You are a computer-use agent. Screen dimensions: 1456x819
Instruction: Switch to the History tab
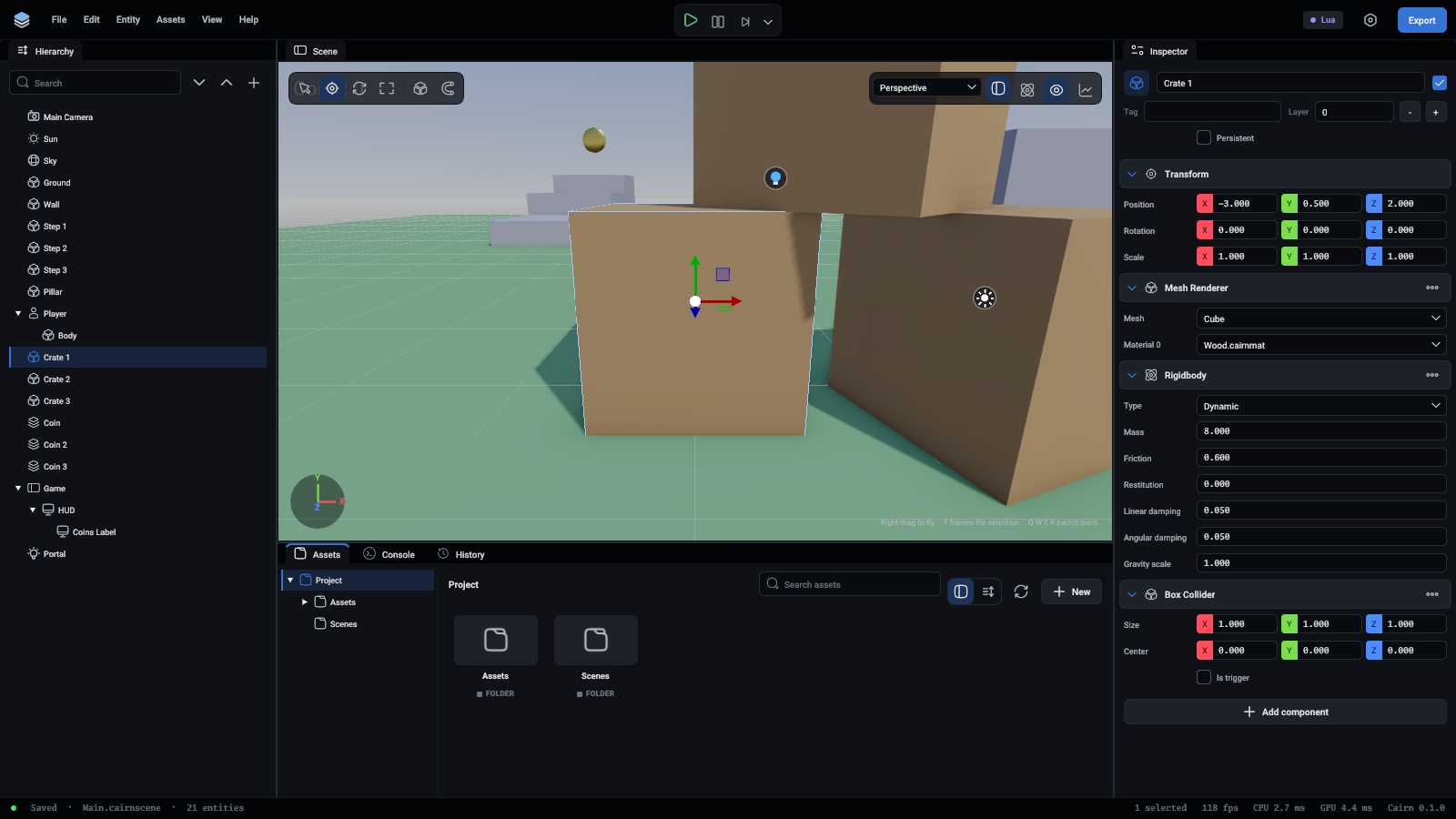tap(461, 554)
